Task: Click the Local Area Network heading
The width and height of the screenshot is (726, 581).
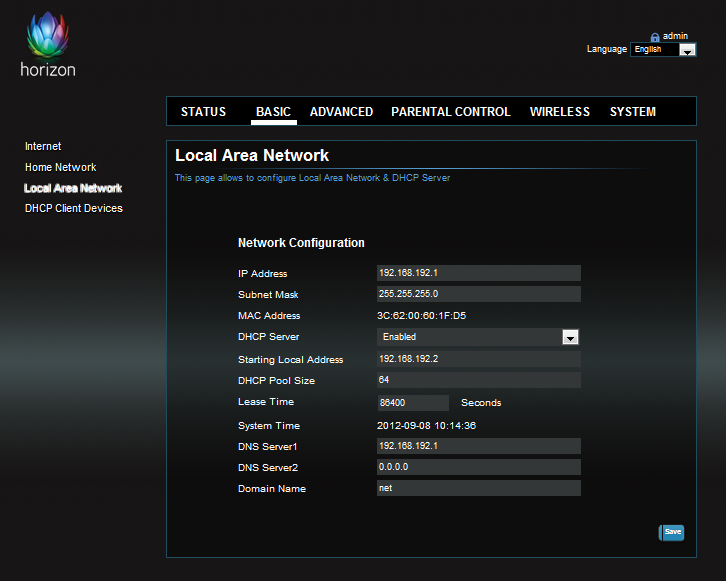Action: click(252, 156)
